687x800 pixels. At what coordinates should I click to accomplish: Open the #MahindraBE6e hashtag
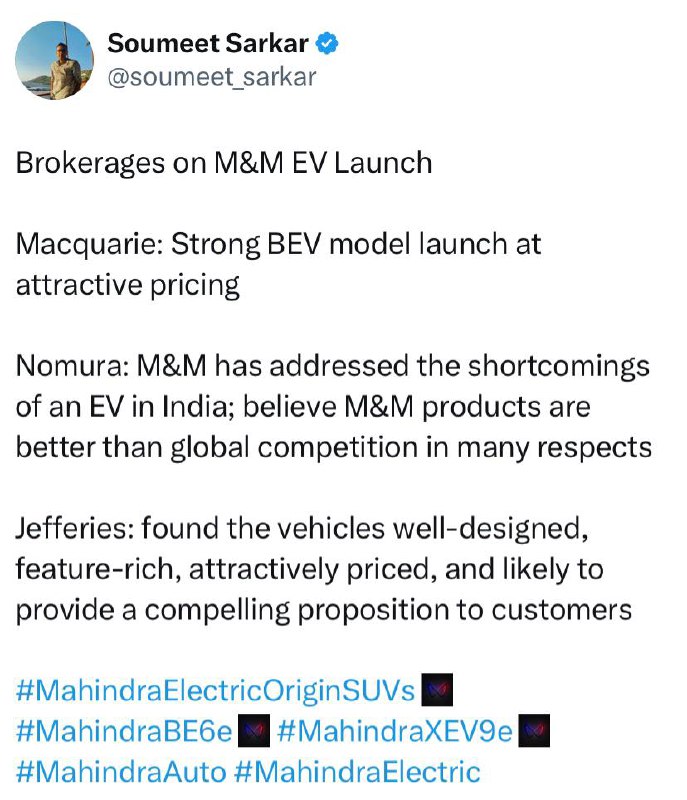point(124,731)
